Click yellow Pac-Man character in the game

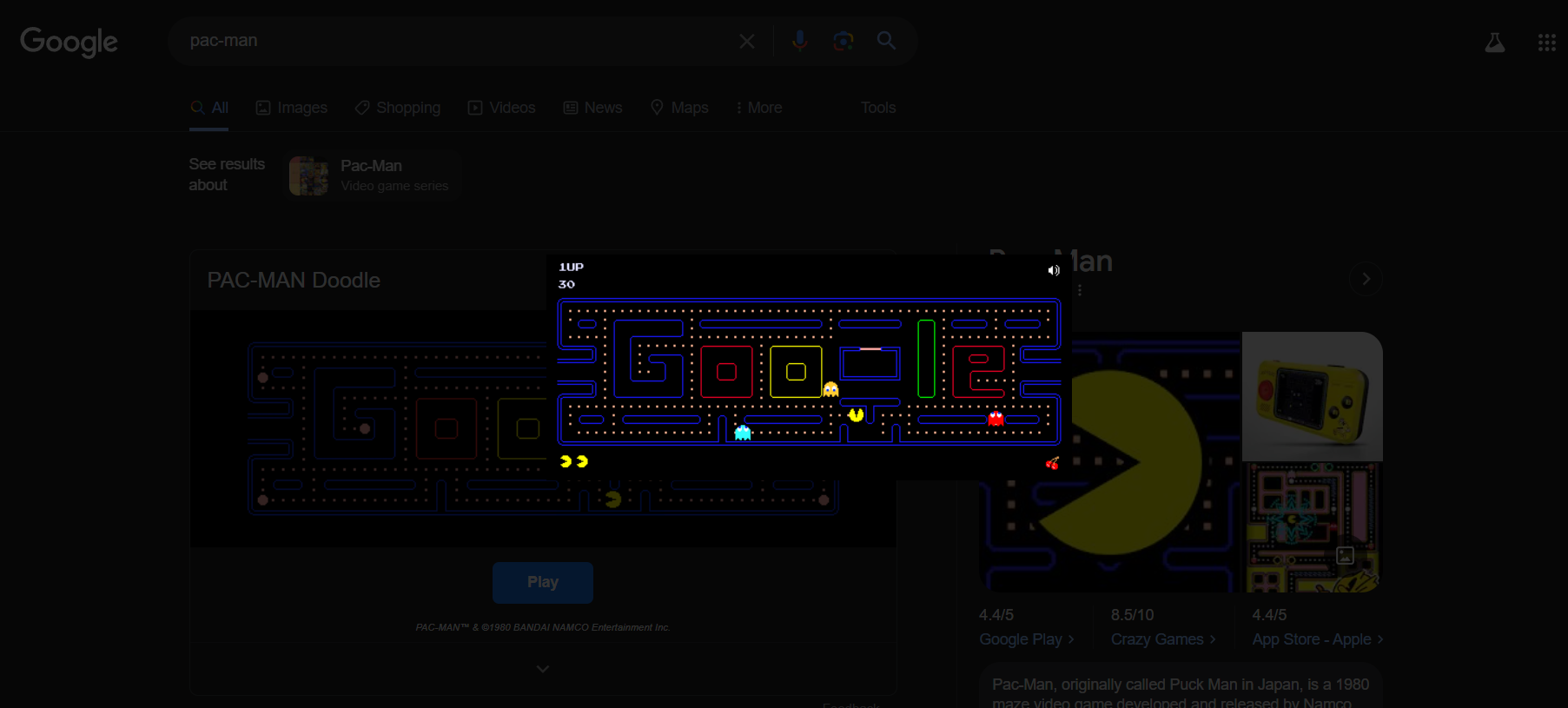[856, 414]
